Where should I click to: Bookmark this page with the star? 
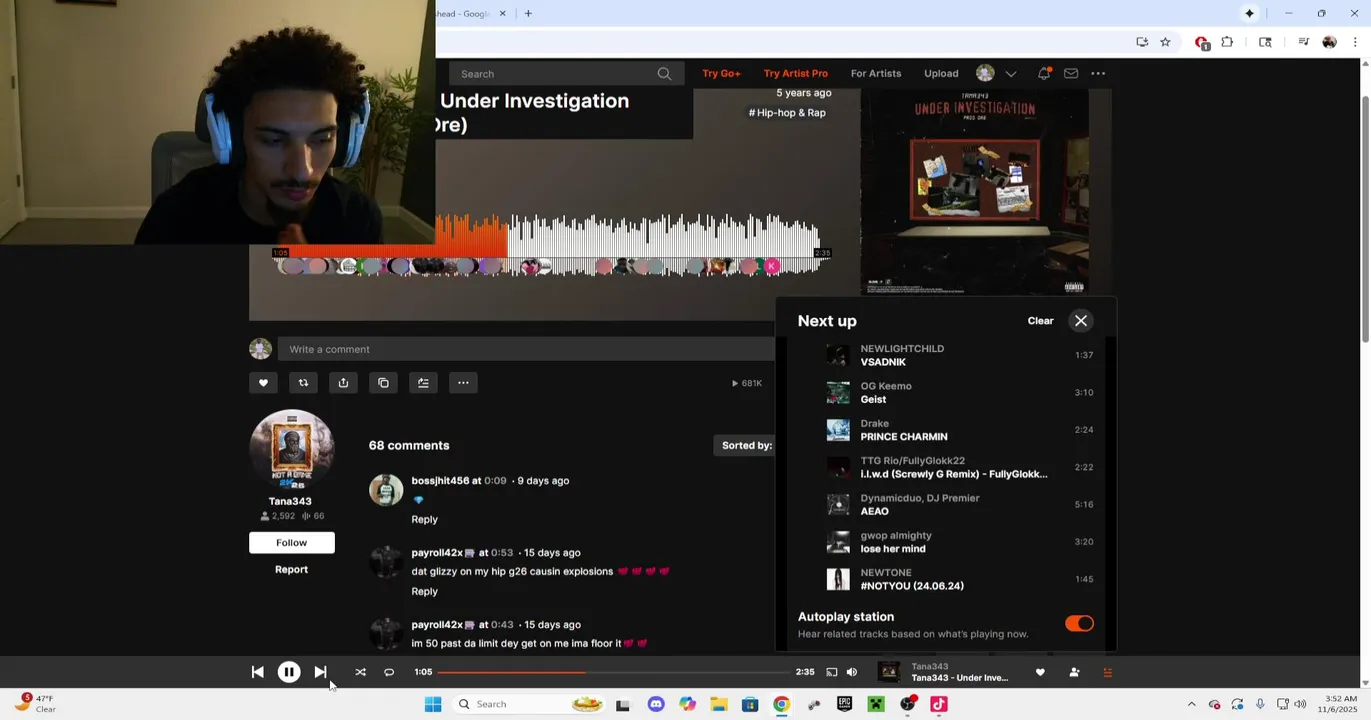[1165, 42]
